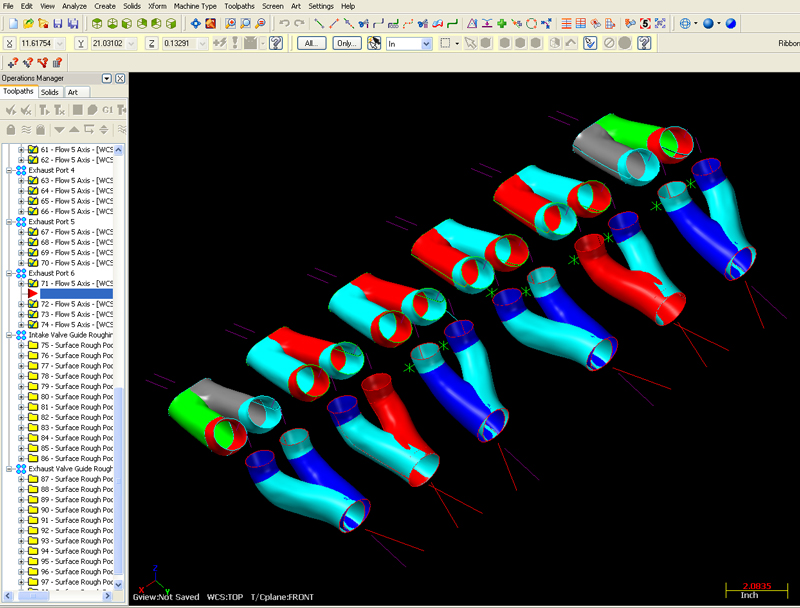This screenshot has height=608, width=800.
Task: Toggle selection of operation 63 Flow 5 Axis
Action: 33,181
